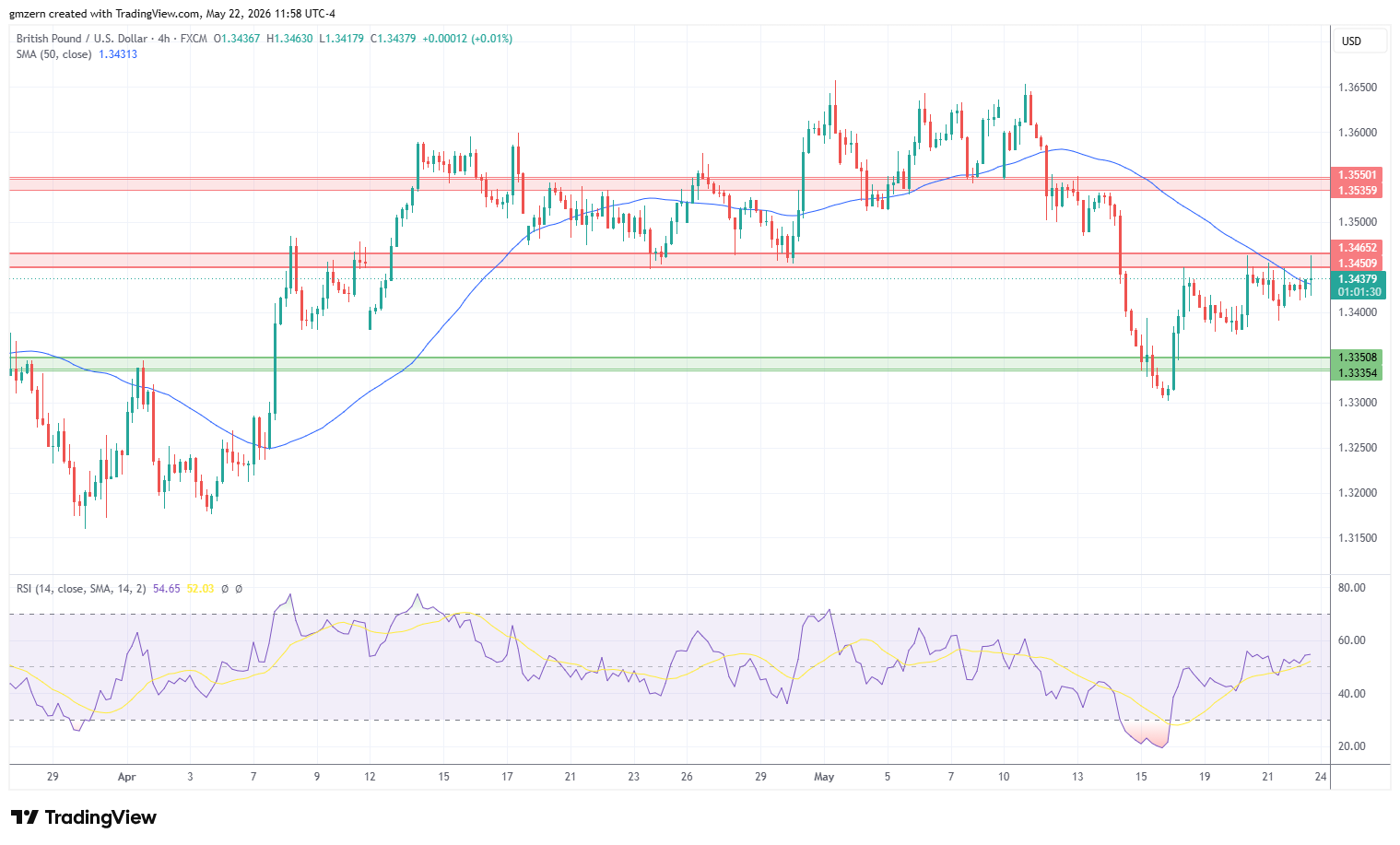Click the current price label 1.34379

1358,279
